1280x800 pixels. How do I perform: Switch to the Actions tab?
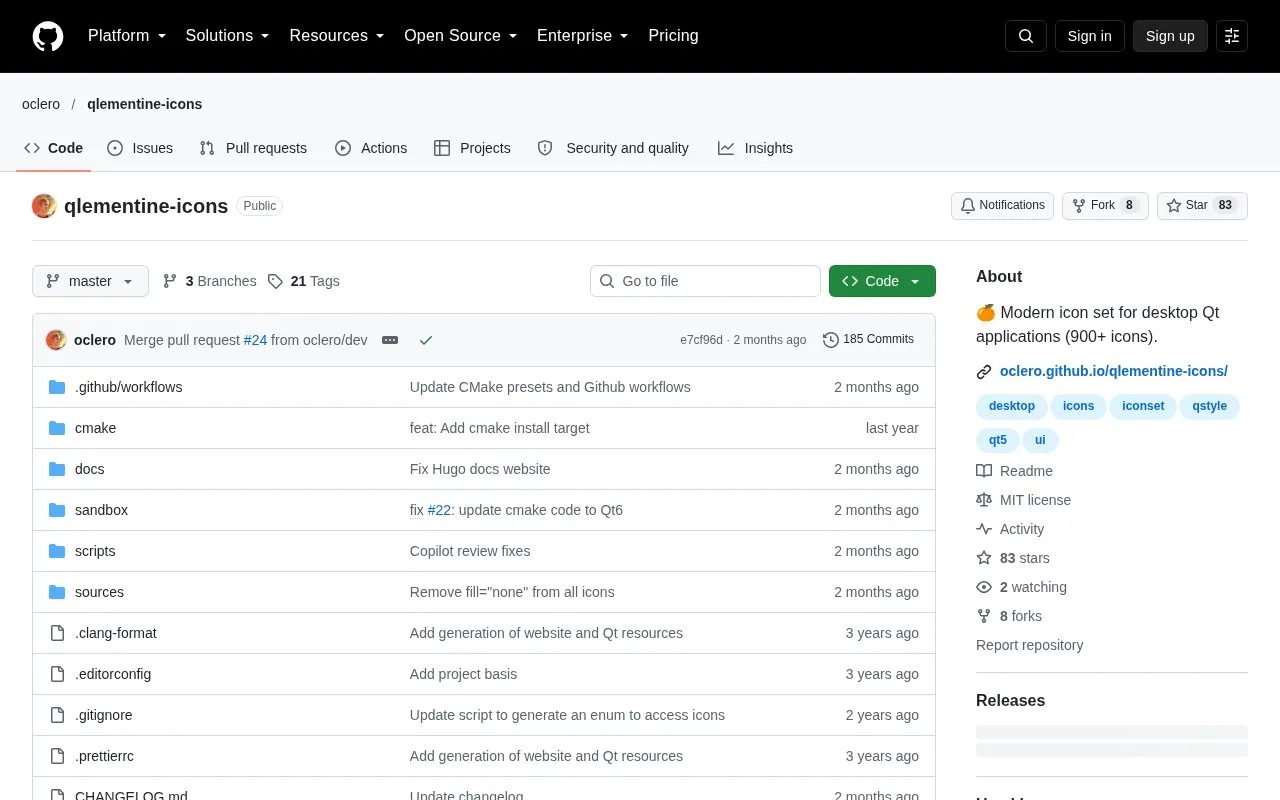click(371, 148)
